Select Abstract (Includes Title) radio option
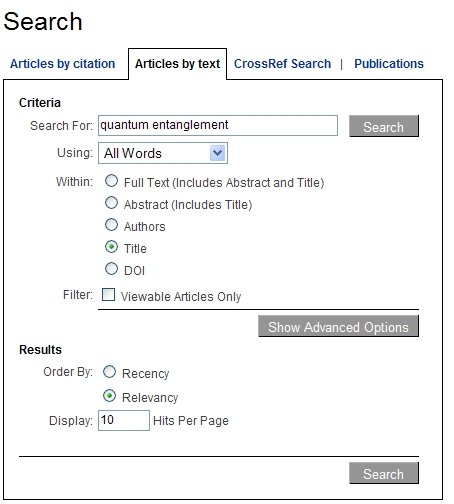The width and height of the screenshot is (454, 504). 111,203
